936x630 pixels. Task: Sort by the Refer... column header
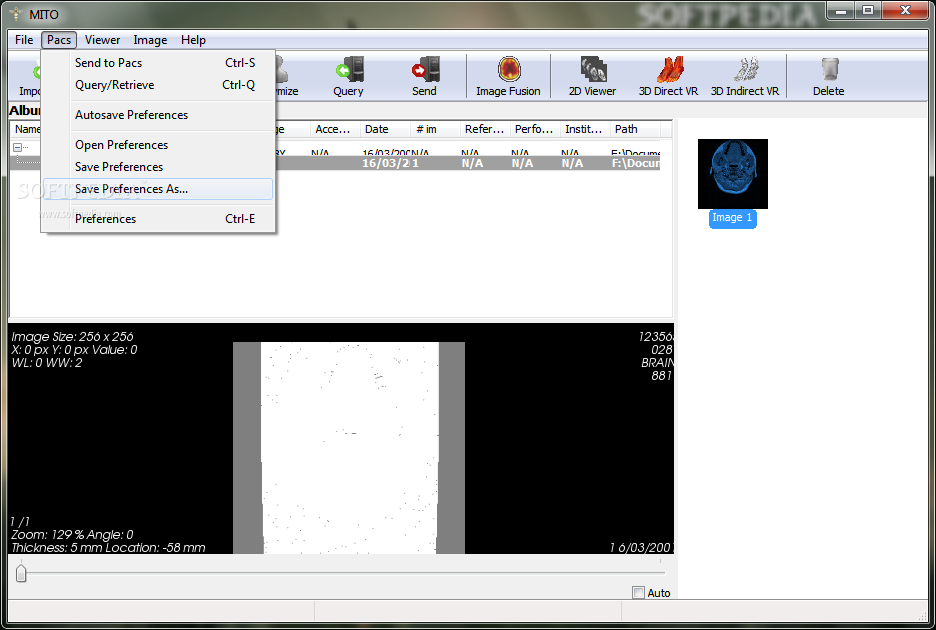485,129
